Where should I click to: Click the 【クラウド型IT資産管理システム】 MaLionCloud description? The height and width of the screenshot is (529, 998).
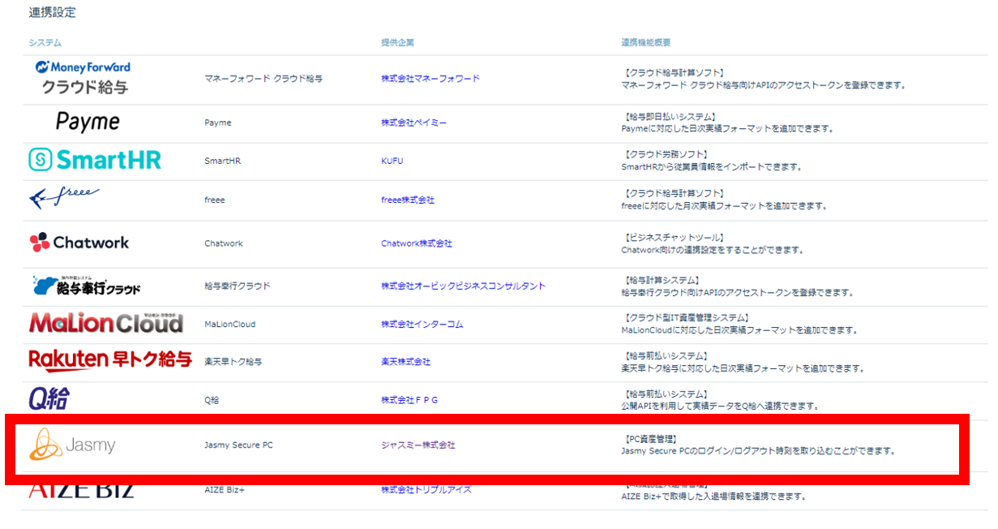[739, 324]
